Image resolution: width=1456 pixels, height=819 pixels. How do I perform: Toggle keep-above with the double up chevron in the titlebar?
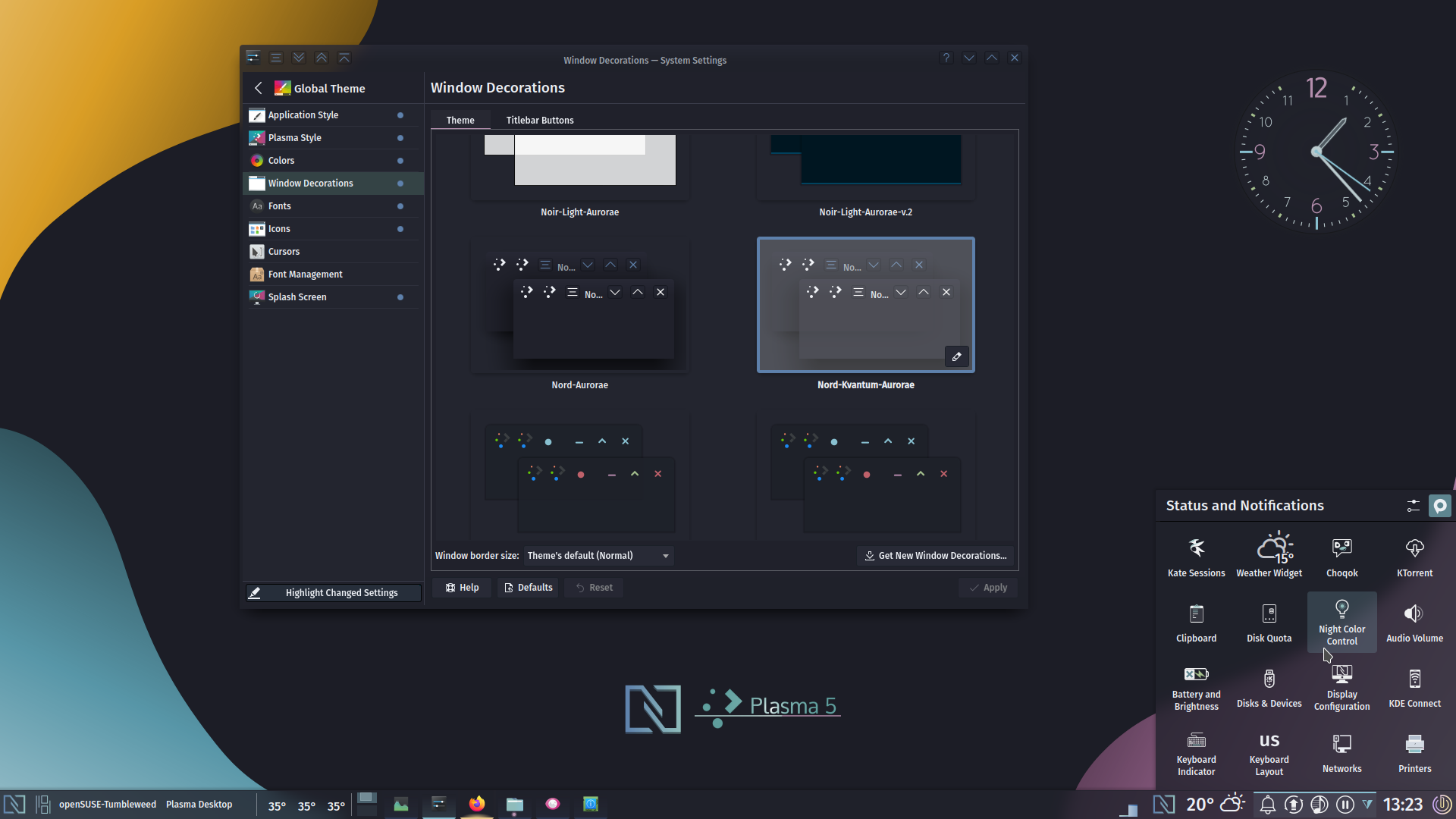point(322,58)
